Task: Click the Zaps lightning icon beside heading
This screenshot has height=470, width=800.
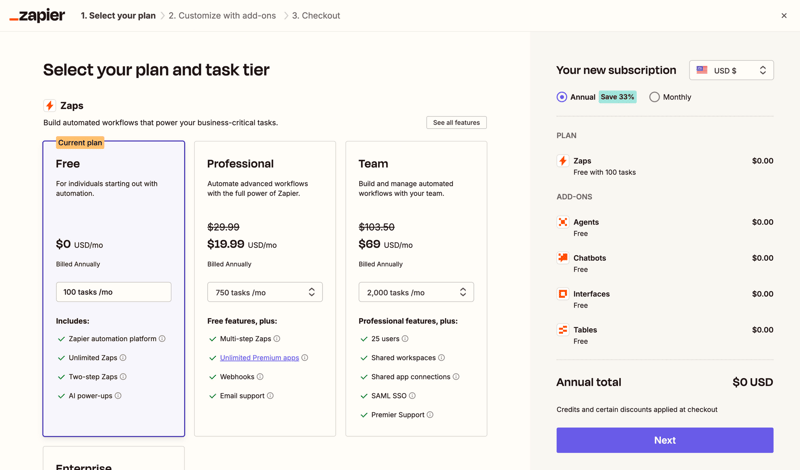Action: [49, 106]
